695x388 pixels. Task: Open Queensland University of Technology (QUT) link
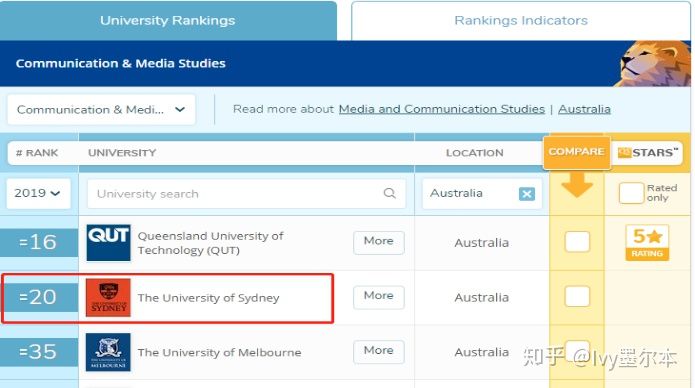coord(211,243)
